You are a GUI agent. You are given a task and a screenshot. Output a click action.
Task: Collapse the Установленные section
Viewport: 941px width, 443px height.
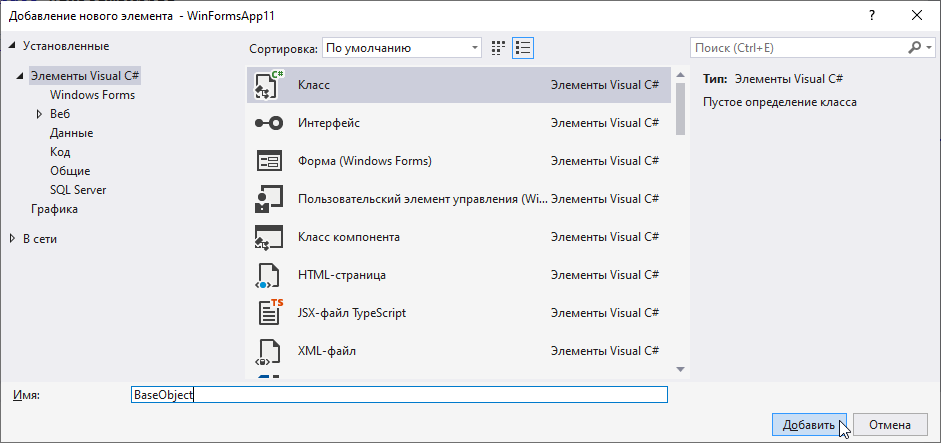point(13,46)
